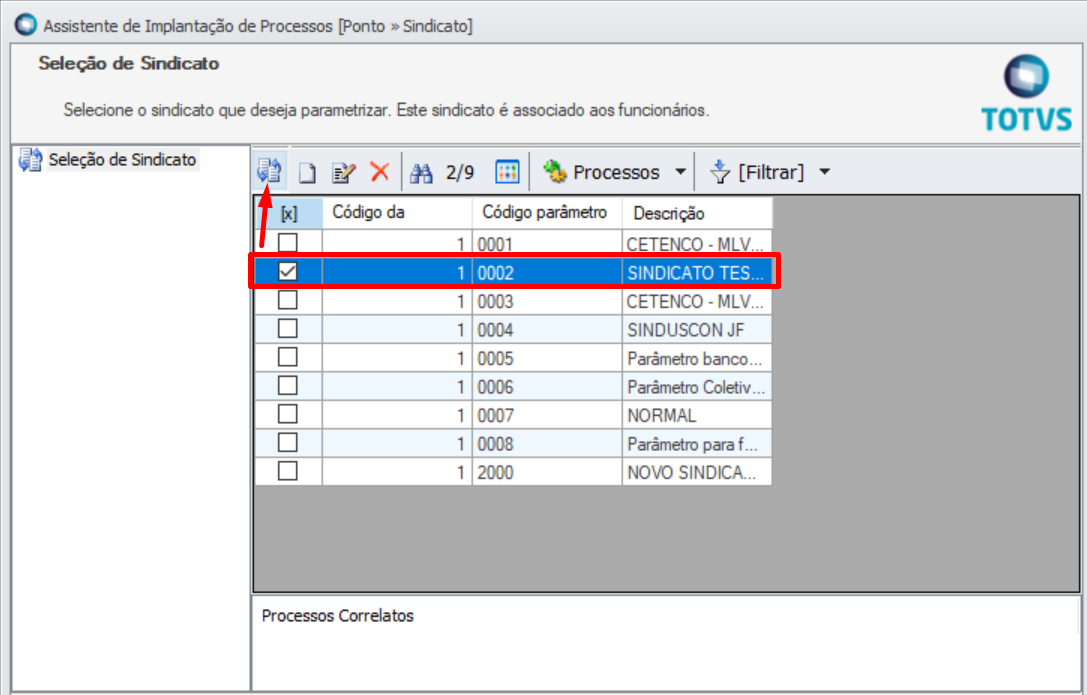The width and height of the screenshot is (1087, 695).
Task: Click CETENCO - MLV... in row 0001
Action: tap(697, 244)
